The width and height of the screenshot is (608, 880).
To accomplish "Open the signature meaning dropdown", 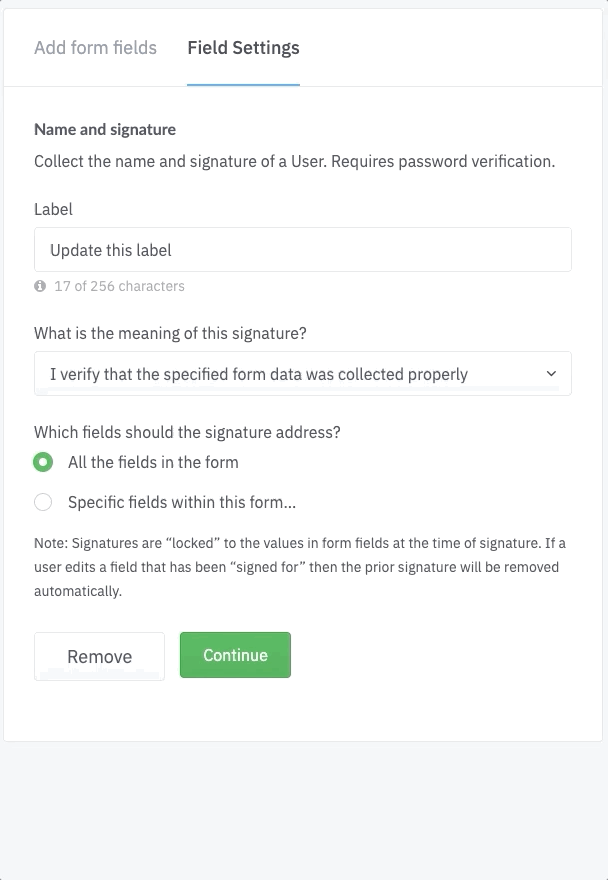I will pos(302,374).
